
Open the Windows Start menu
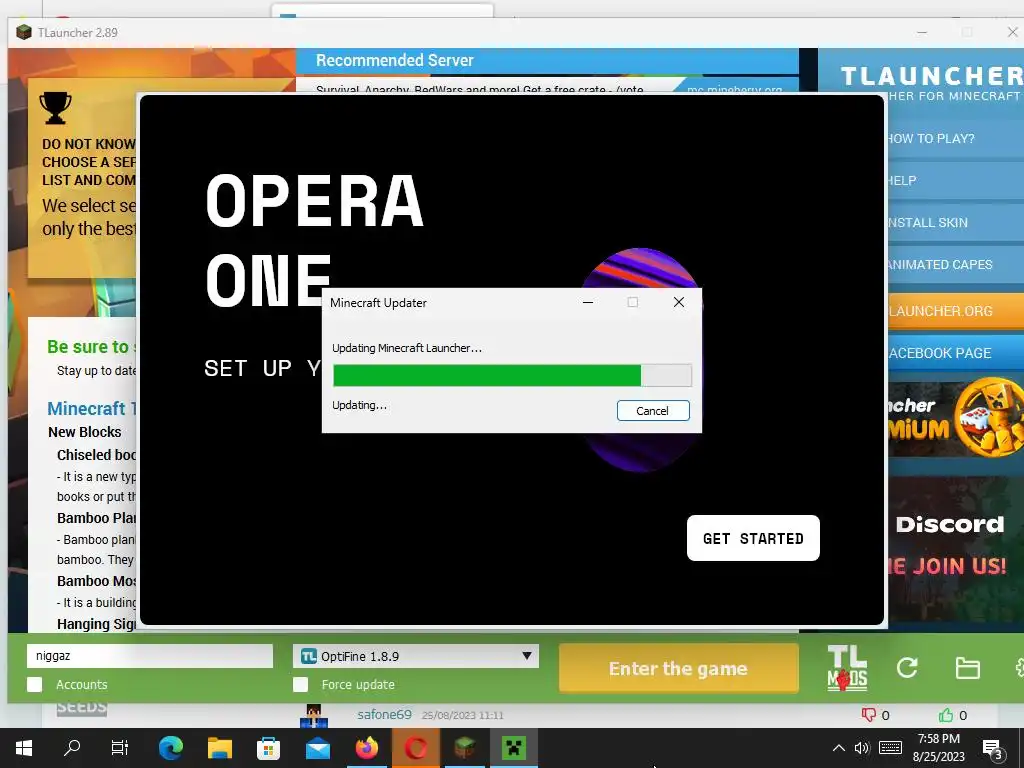(24, 748)
